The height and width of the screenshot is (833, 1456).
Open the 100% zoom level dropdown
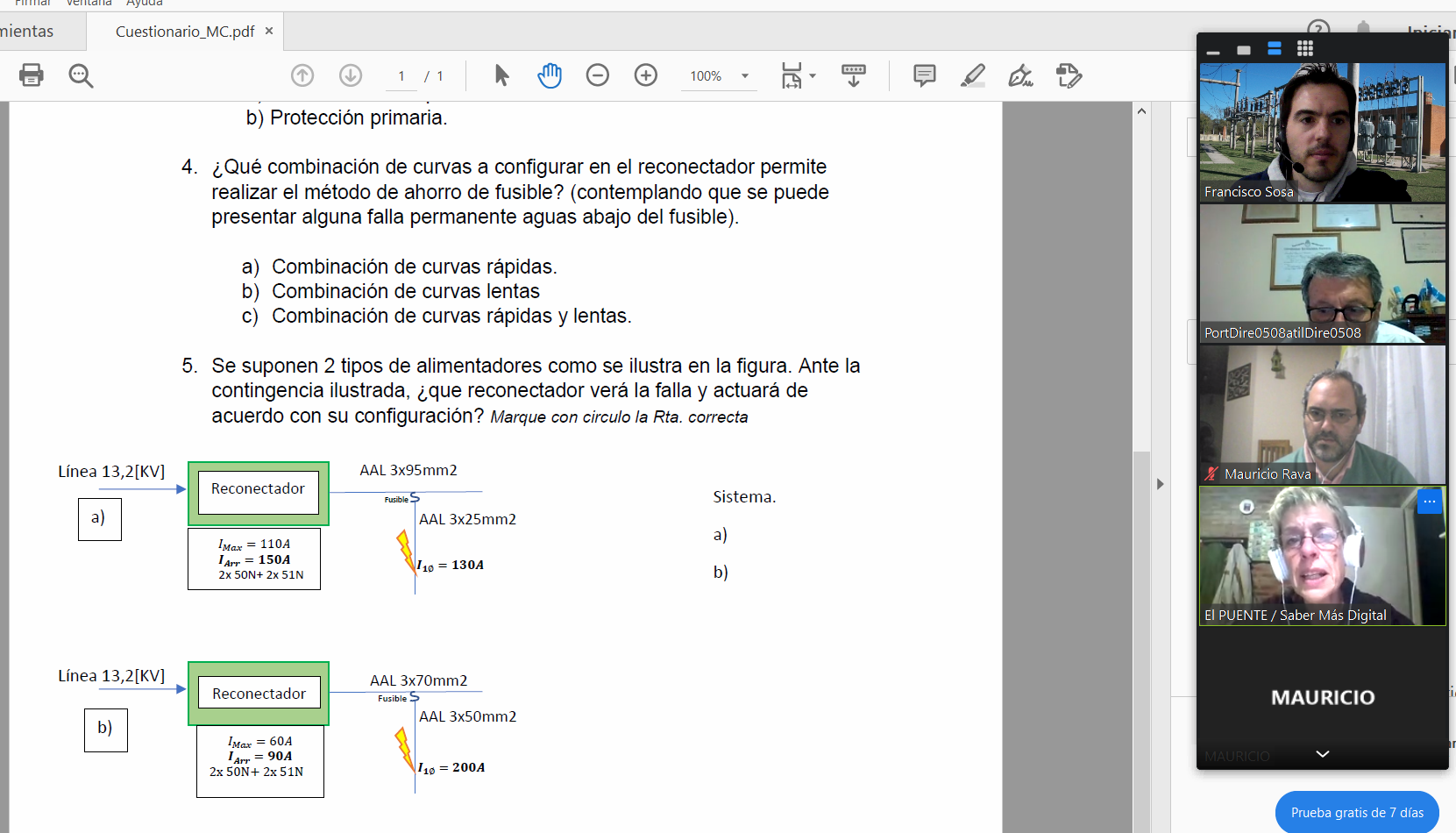click(x=745, y=76)
